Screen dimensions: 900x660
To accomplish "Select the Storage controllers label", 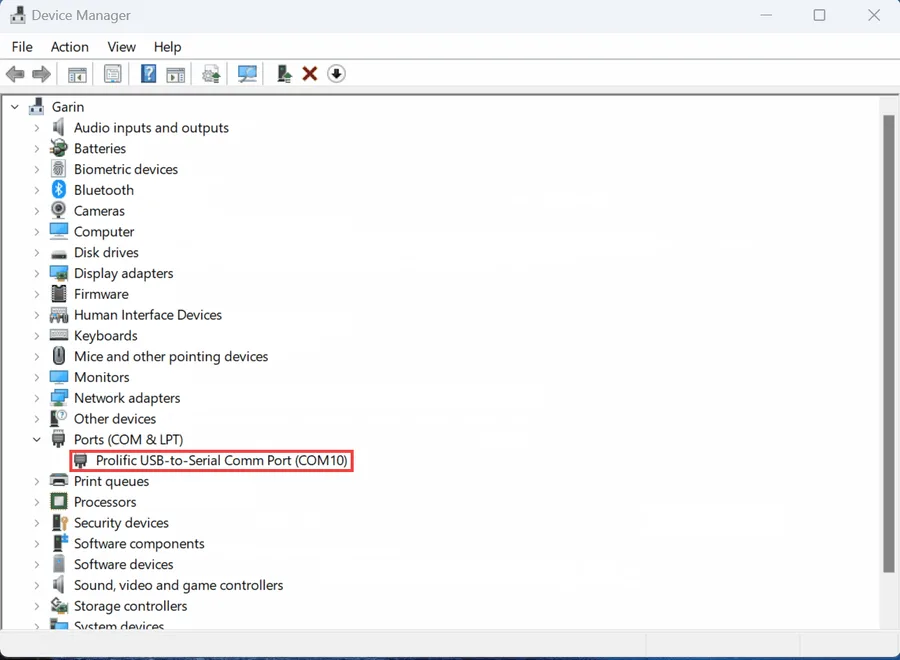I will [130, 605].
